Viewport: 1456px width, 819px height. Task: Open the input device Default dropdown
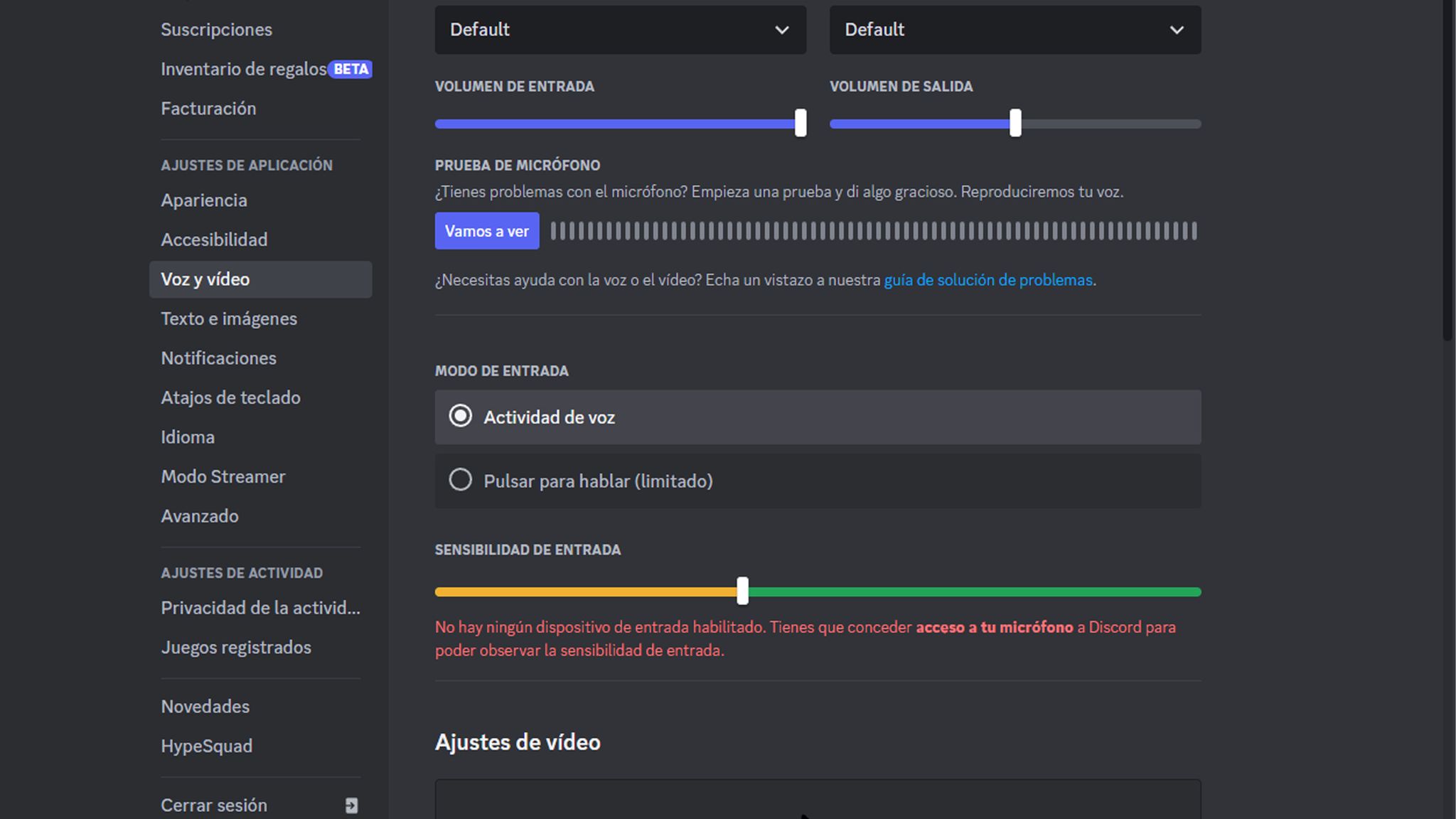click(620, 30)
